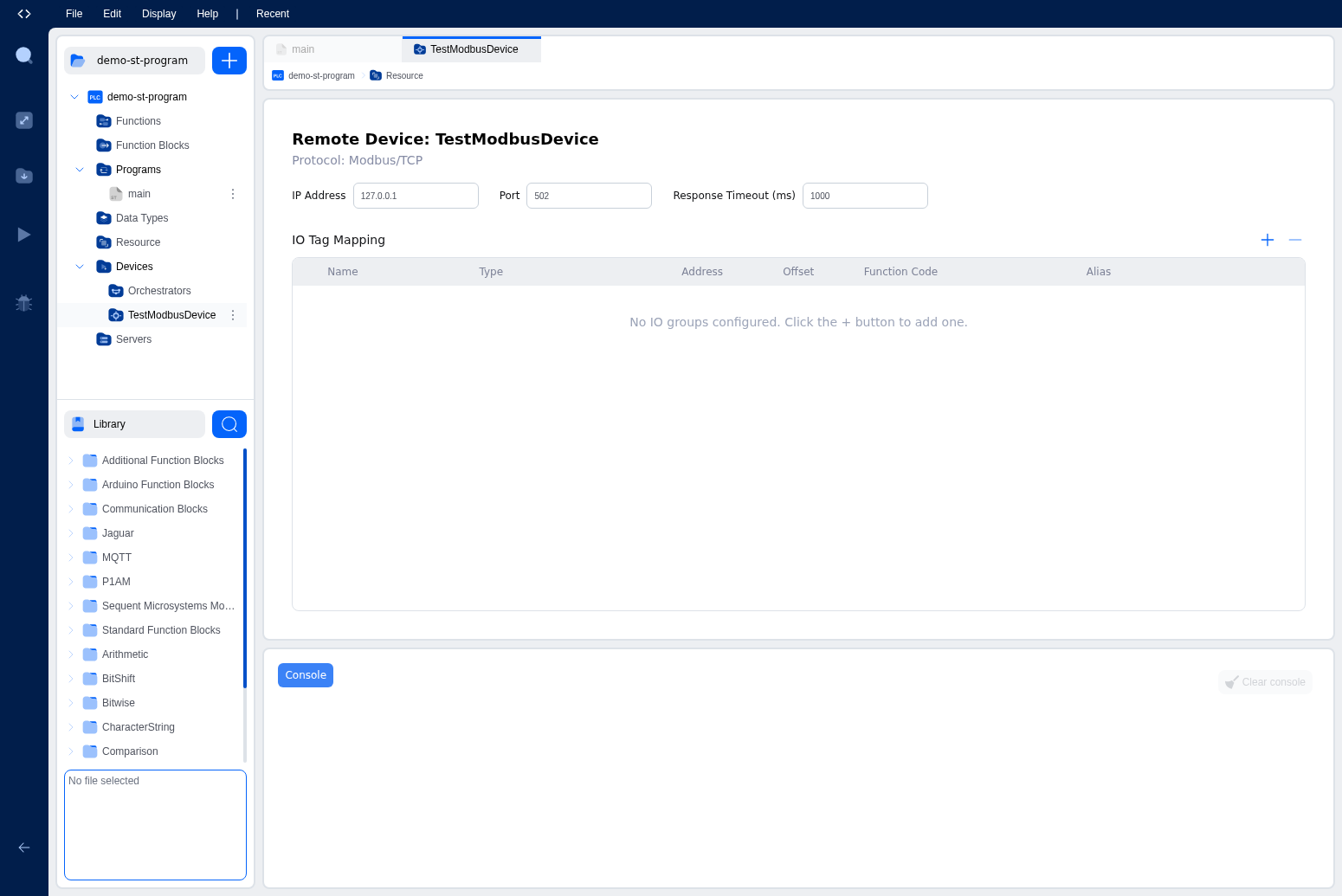Click the download folder sidebar icon
The height and width of the screenshot is (896, 1342).
24,176
